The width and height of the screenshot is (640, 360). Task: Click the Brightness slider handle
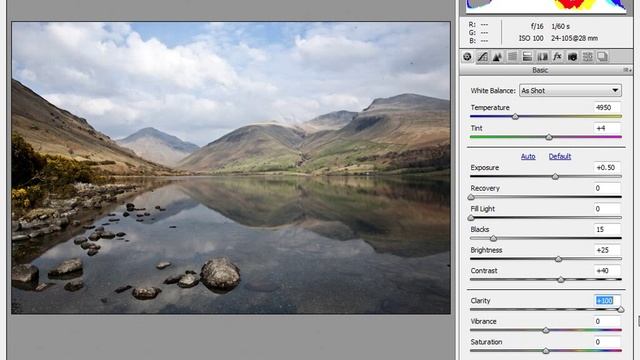click(558, 259)
